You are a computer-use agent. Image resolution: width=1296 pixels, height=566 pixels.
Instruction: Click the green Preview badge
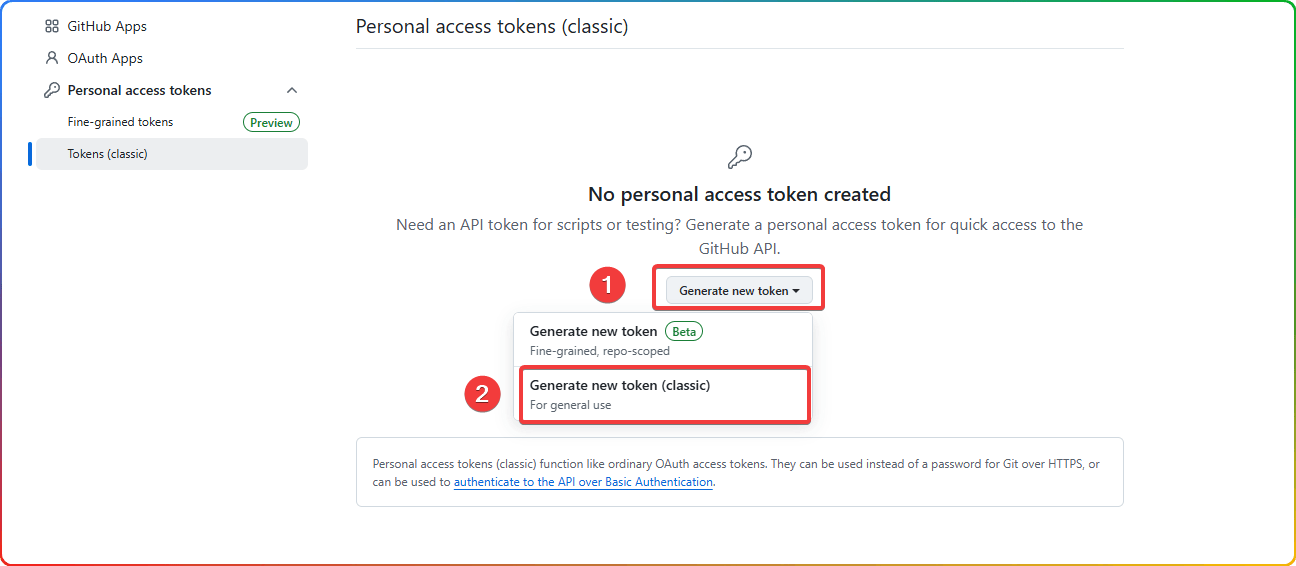point(272,123)
